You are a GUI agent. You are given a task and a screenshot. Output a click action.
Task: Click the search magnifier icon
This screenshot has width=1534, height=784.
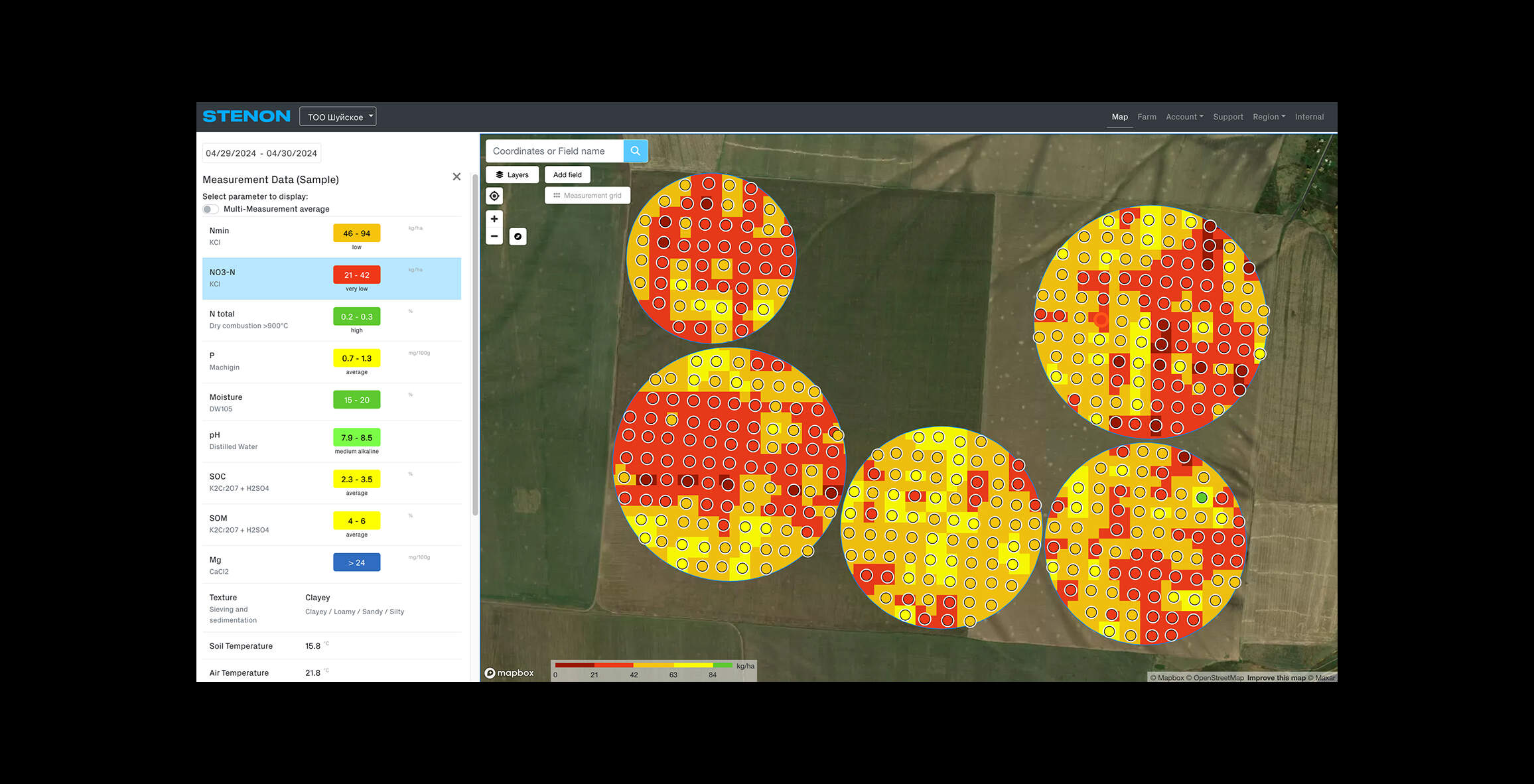point(635,151)
